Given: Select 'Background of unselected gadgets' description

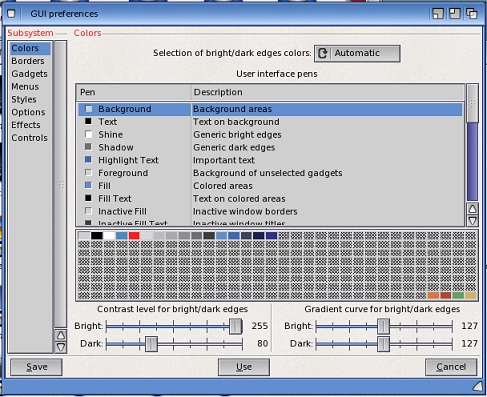Looking at the screenshot, I should pyautogui.click(x=267, y=173).
